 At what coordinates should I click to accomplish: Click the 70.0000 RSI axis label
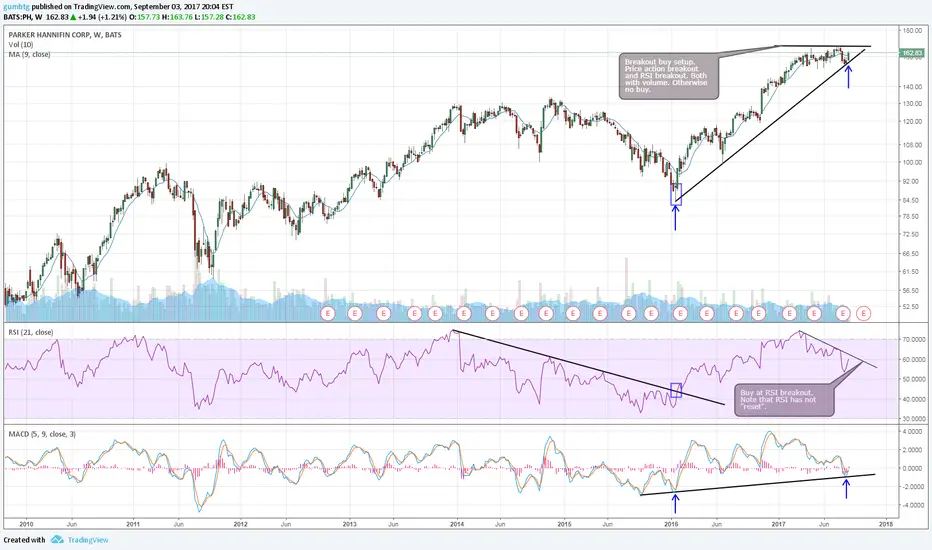914,340
